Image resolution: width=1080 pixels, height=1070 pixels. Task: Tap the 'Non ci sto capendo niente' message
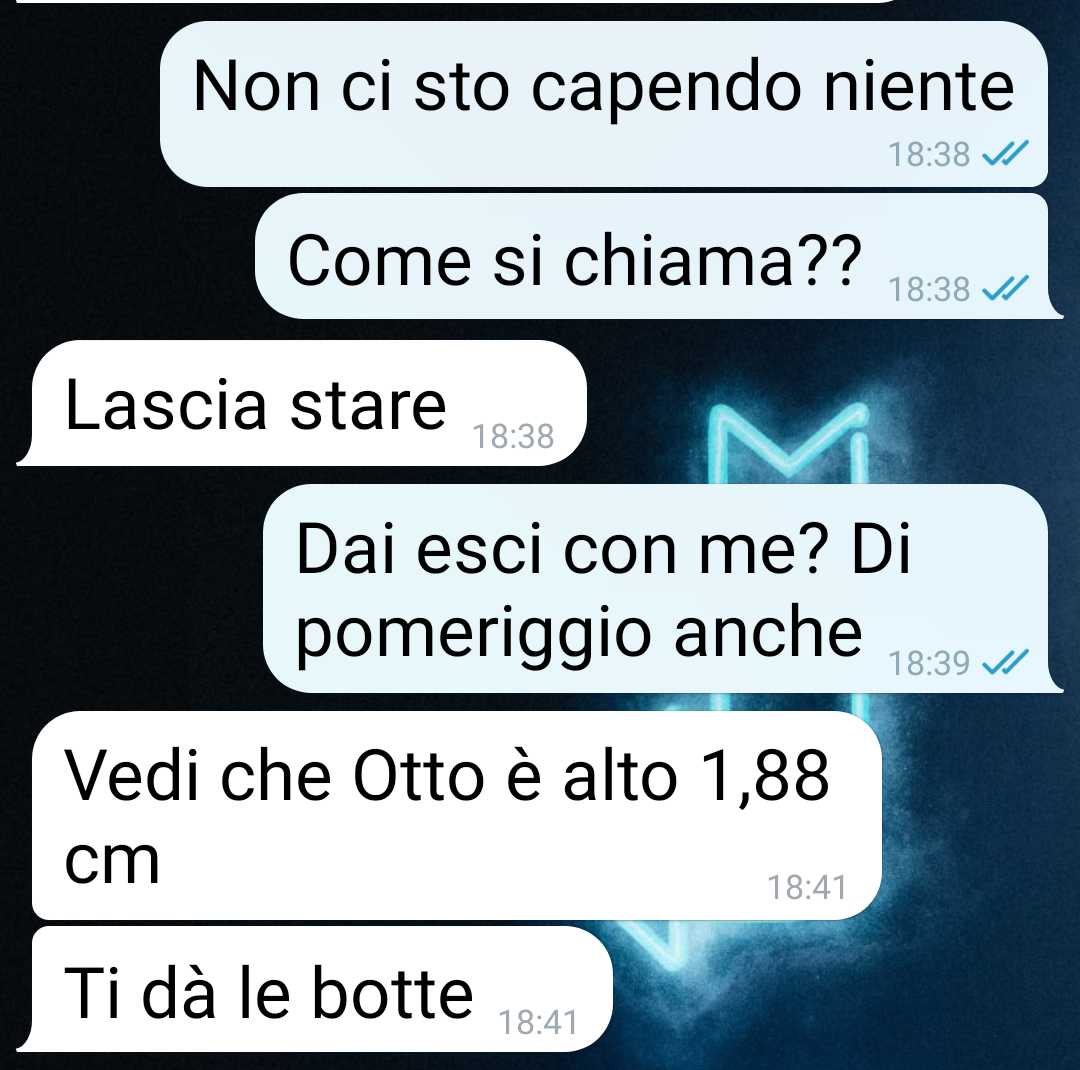(603, 103)
